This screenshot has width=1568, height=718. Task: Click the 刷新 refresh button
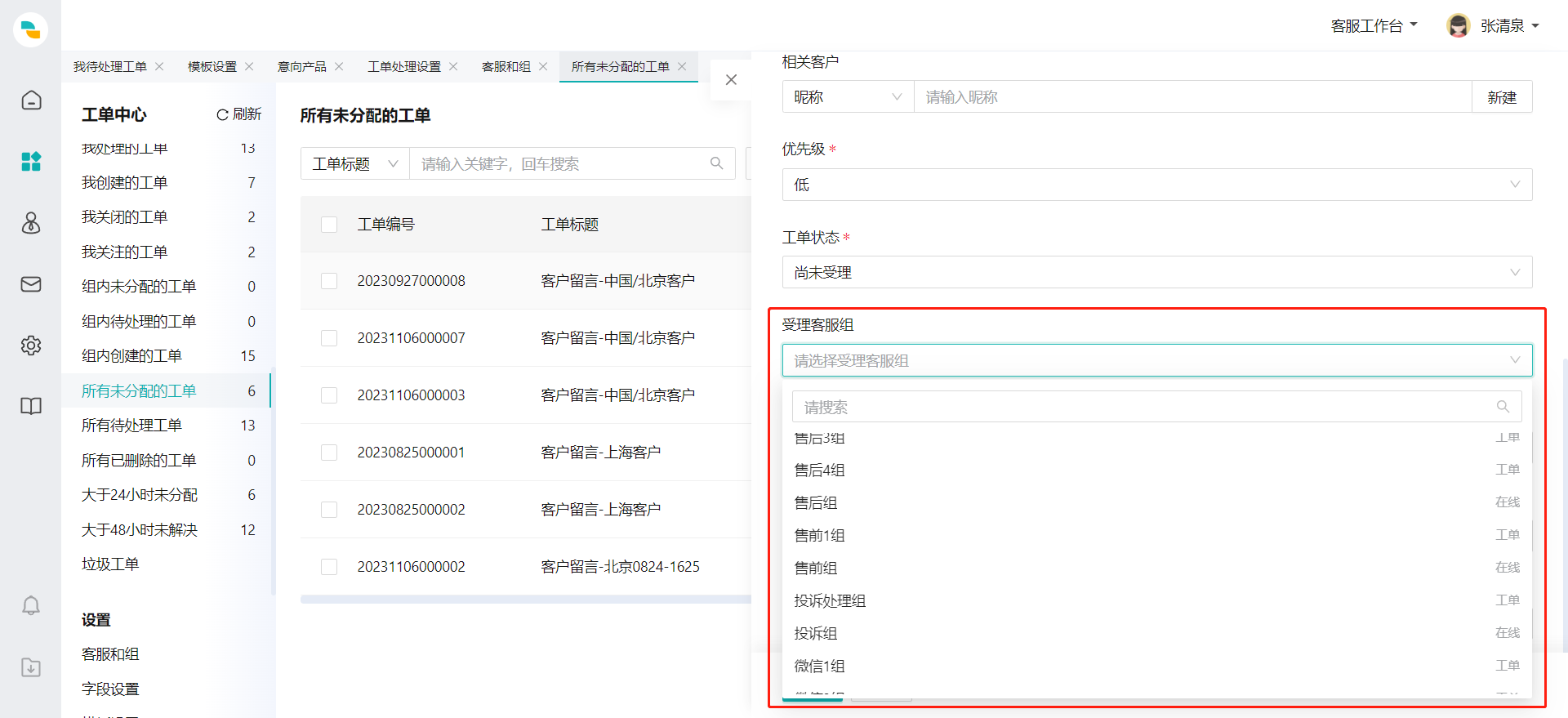click(238, 114)
